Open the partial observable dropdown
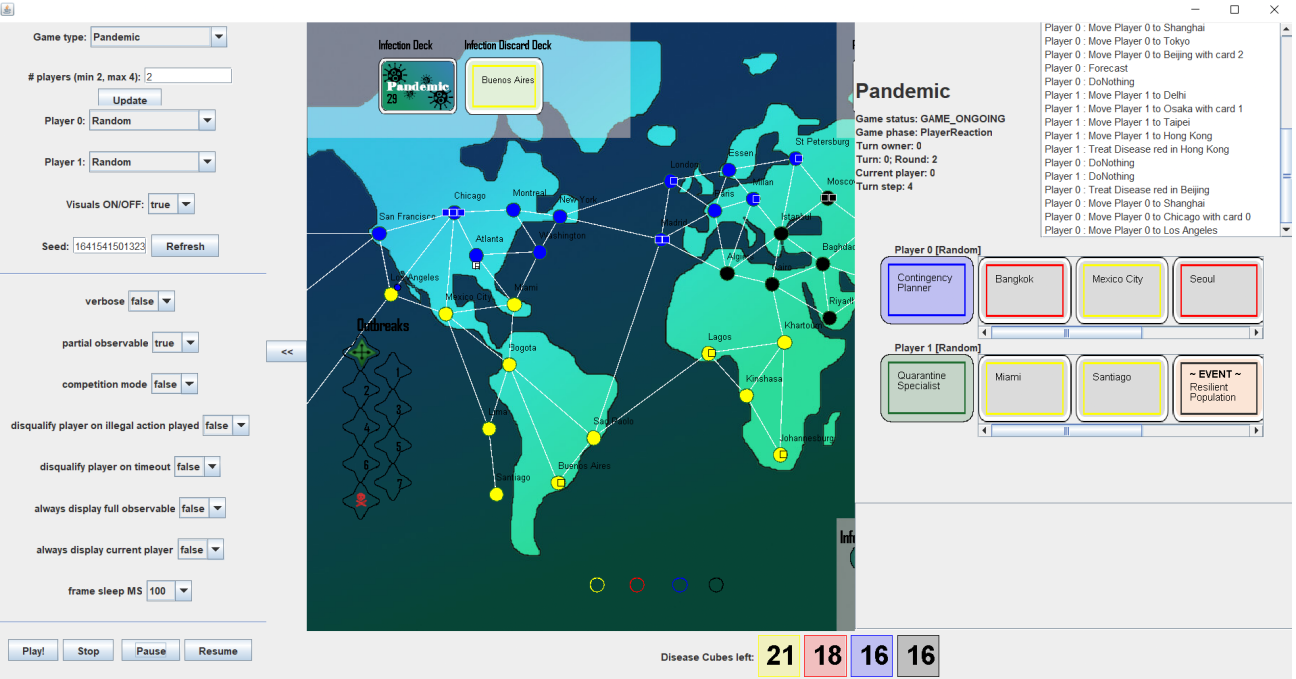Screen dimensions: 1296x679 pos(175,343)
